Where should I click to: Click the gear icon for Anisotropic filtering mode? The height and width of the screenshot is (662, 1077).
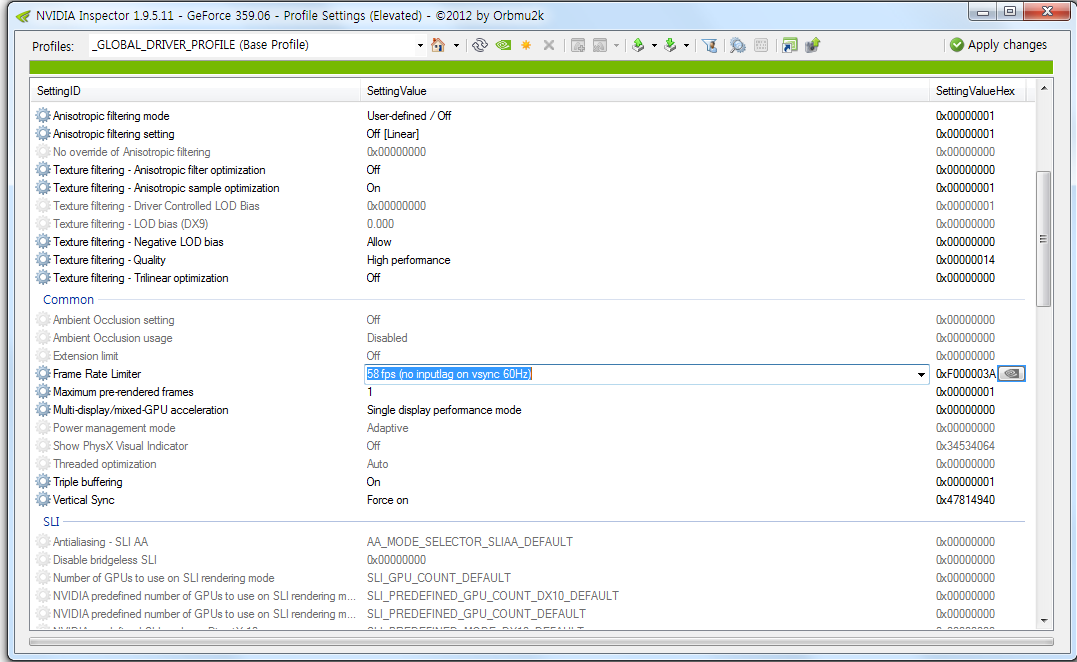43,115
